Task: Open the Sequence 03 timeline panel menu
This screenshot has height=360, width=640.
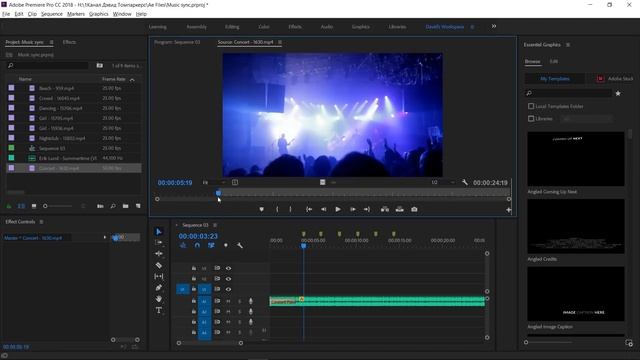Action: pyautogui.click(x=215, y=225)
